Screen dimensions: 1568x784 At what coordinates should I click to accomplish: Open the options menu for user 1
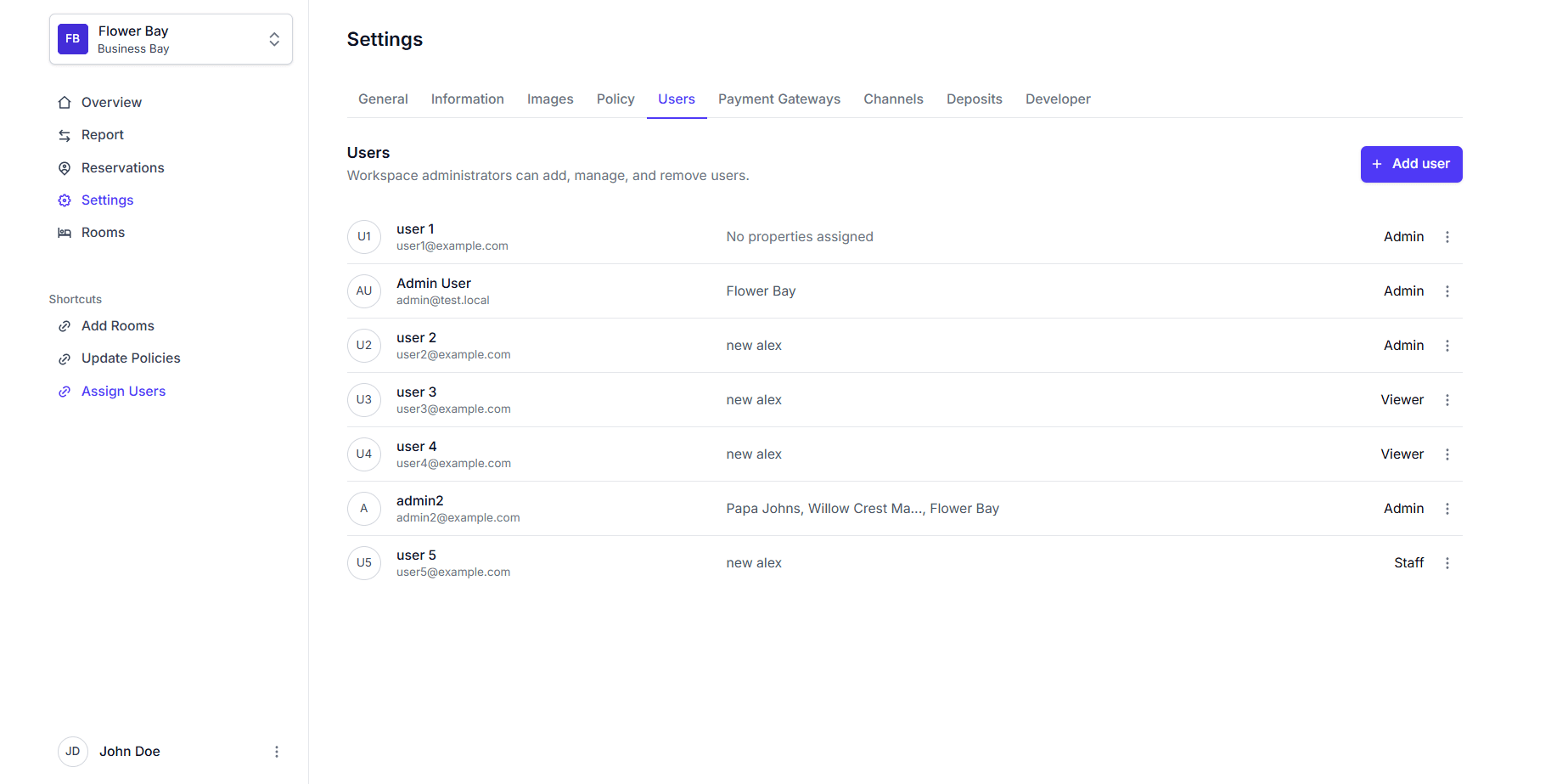pos(1447,237)
